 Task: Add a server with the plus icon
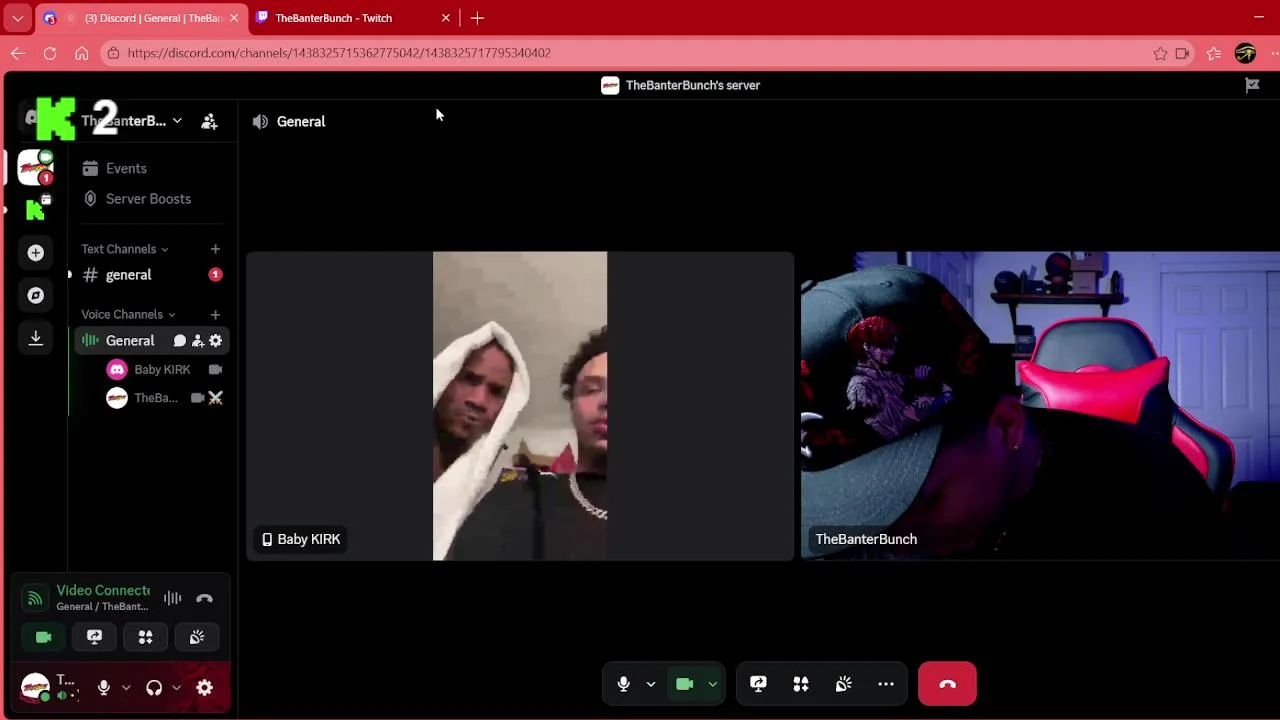(x=36, y=253)
